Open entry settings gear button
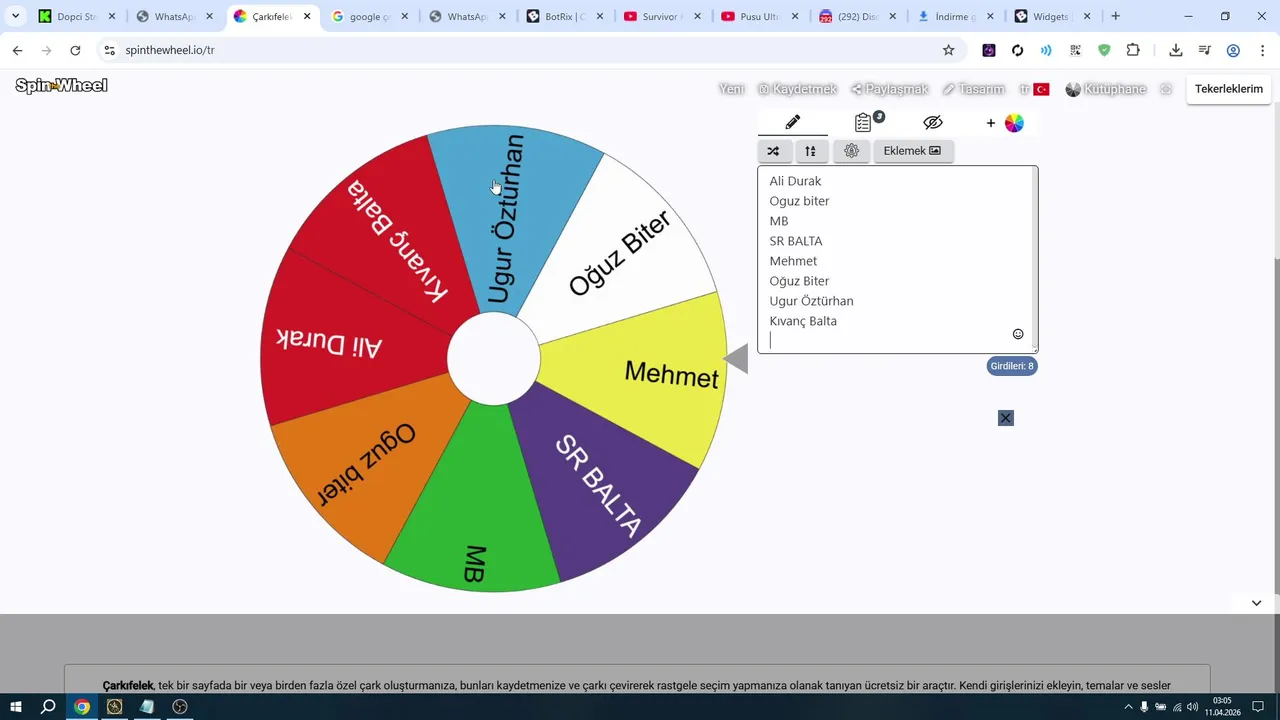This screenshot has width=1280, height=720. (x=852, y=151)
